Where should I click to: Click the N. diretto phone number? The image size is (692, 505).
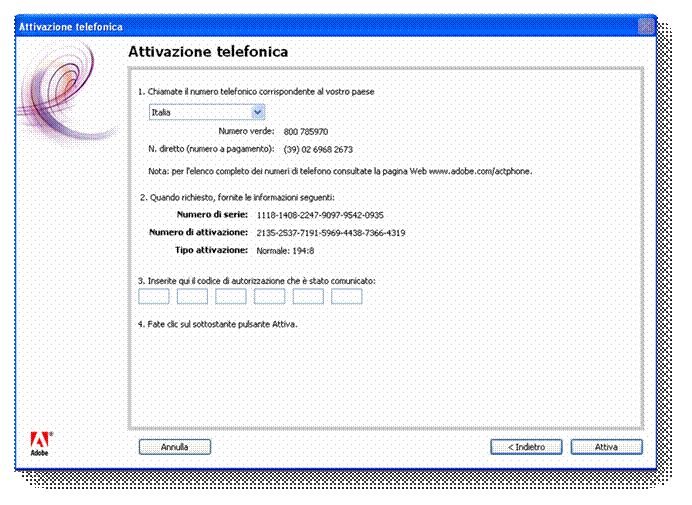318,149
